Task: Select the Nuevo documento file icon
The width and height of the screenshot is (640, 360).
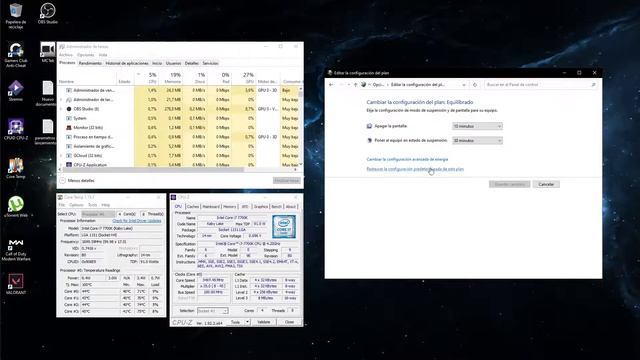Action: click(x=47, y=93)
